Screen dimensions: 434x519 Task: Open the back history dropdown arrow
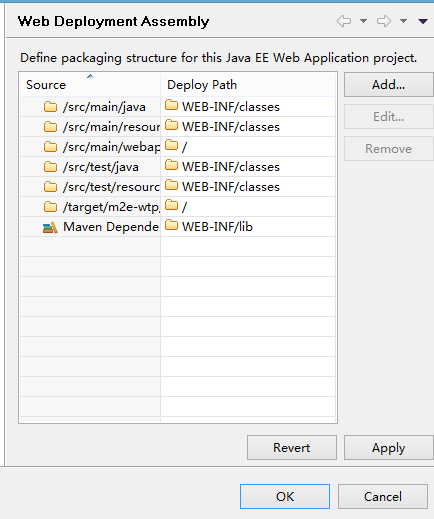coord(363,21)
